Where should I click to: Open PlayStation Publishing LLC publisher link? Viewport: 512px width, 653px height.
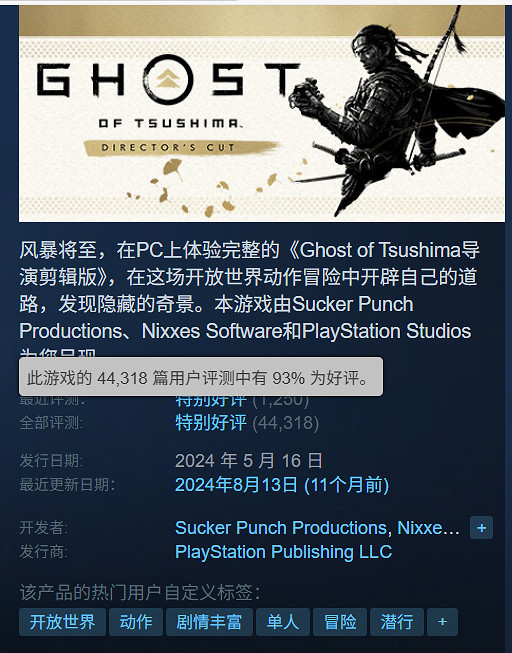pos(283,552)
